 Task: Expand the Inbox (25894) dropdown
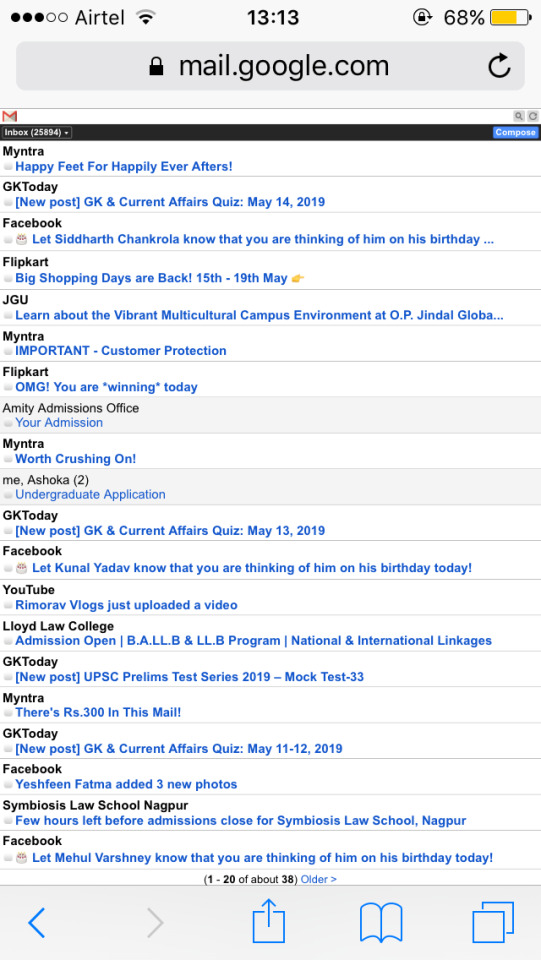37,132
